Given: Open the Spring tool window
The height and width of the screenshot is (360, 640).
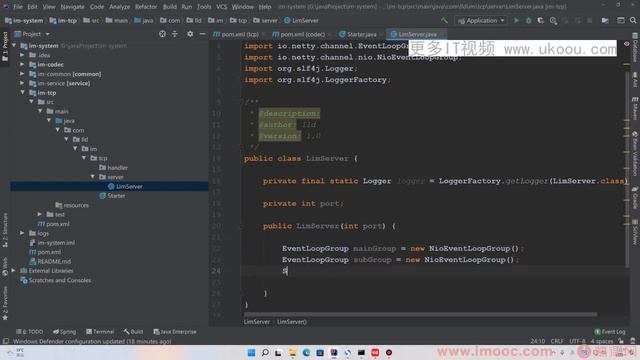Looking at the screenshot, I should 64,331.
